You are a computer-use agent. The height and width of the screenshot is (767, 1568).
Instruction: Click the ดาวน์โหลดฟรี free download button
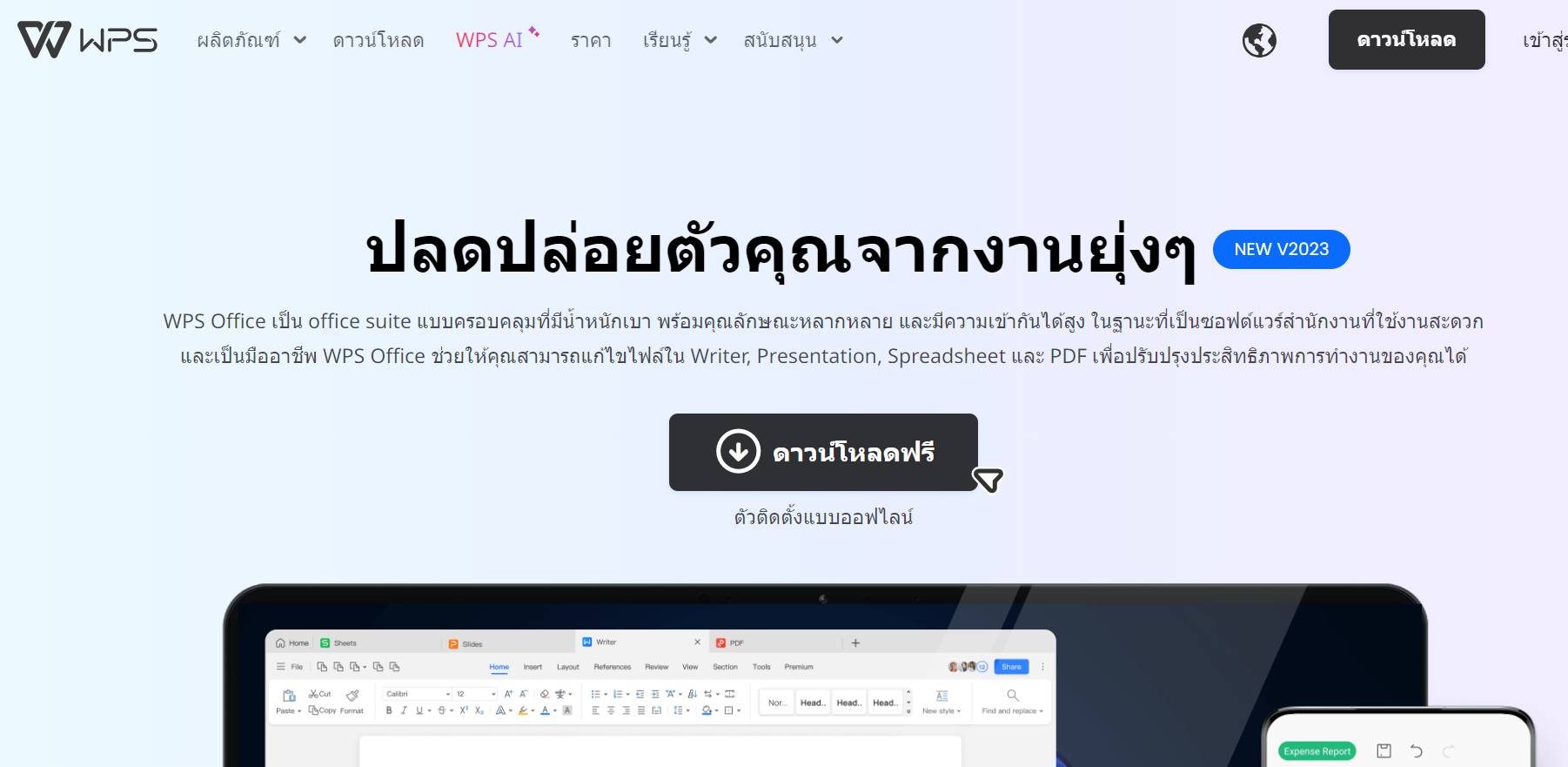pyautogui.click(x=823, y=452)
